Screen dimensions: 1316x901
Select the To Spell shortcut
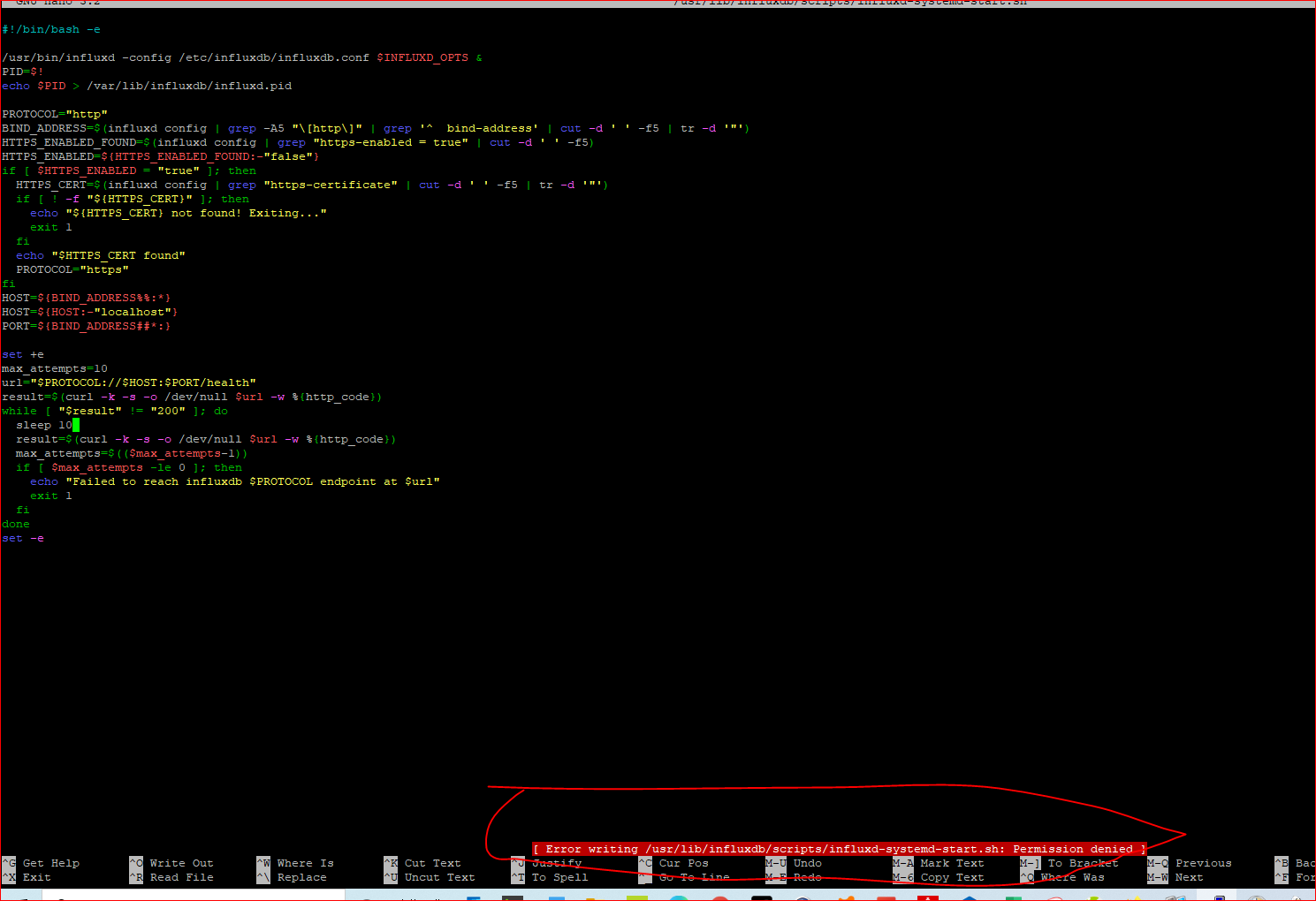pos(559,877)
